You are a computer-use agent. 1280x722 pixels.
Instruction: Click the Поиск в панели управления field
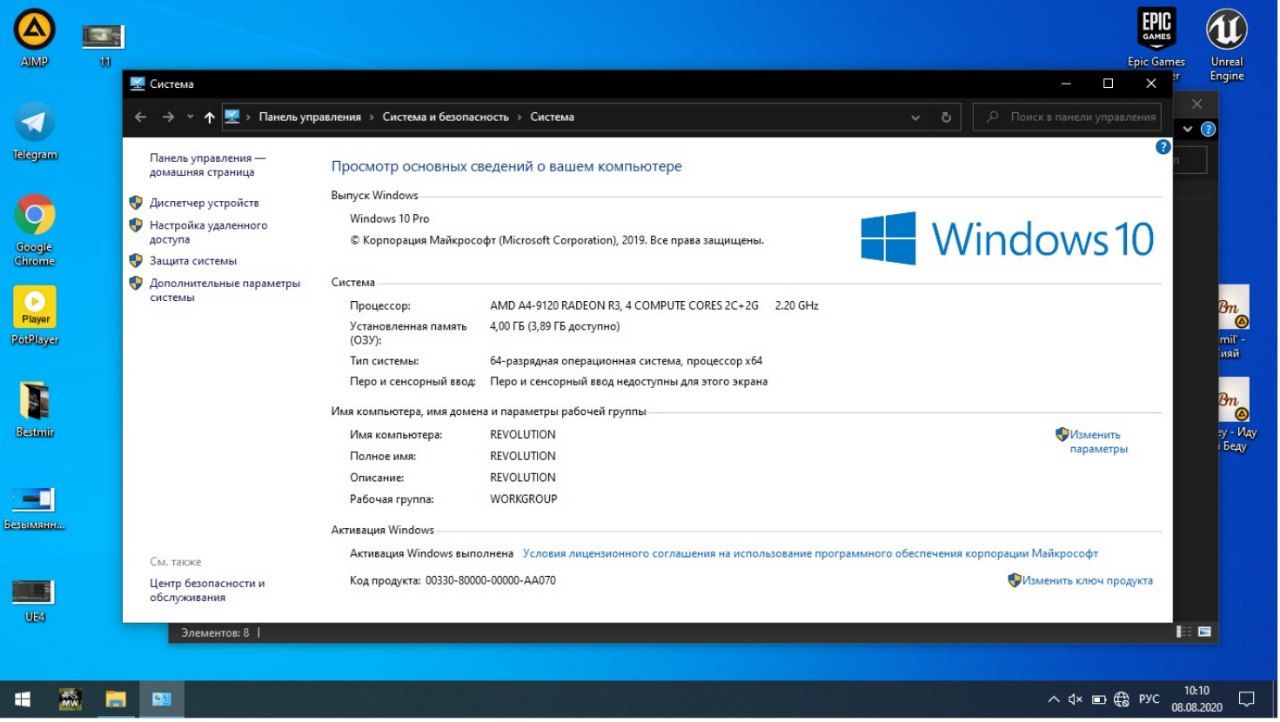[x=1067, y=117]
